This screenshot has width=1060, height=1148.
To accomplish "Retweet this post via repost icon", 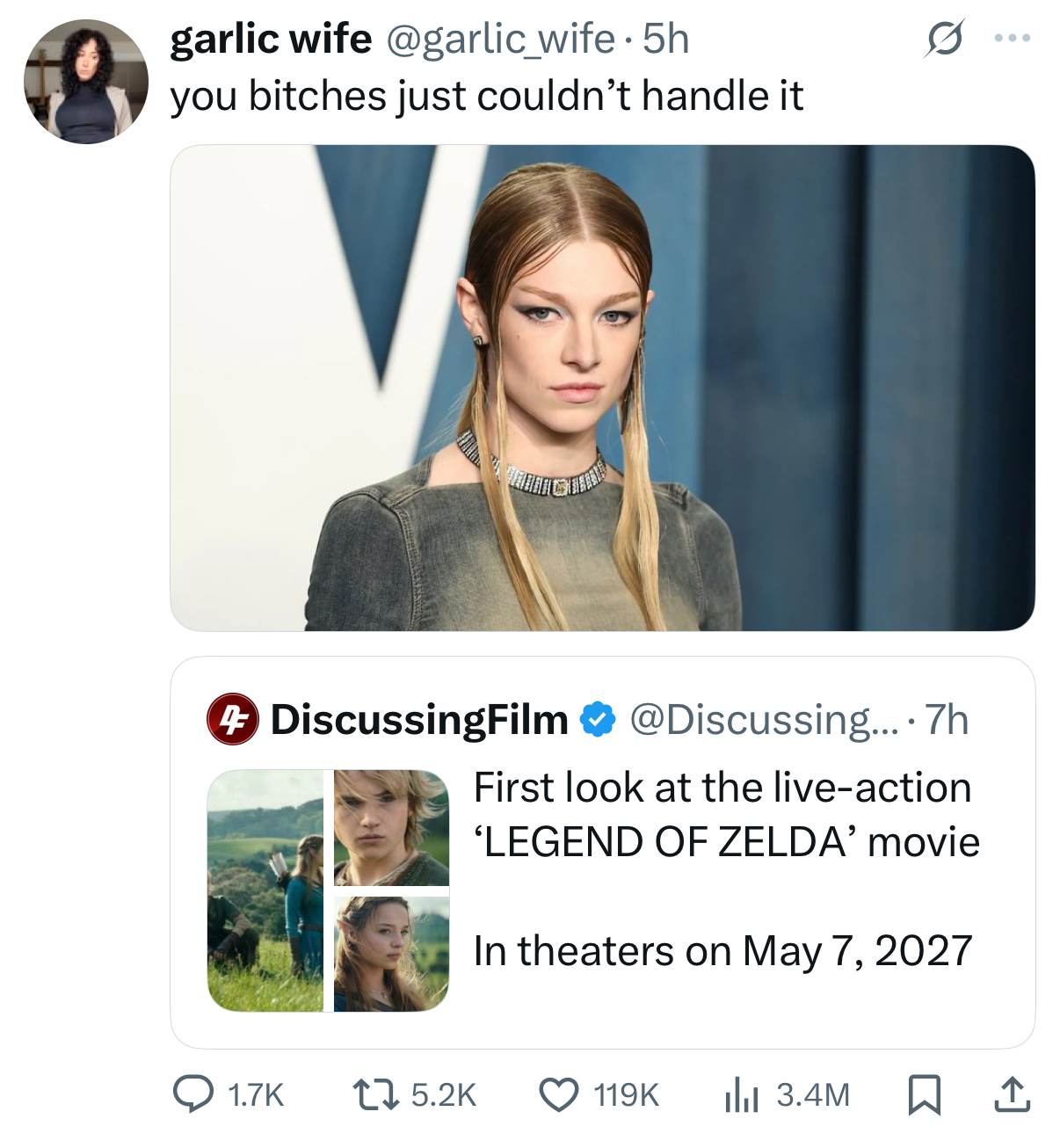I will pos(376,1094).
